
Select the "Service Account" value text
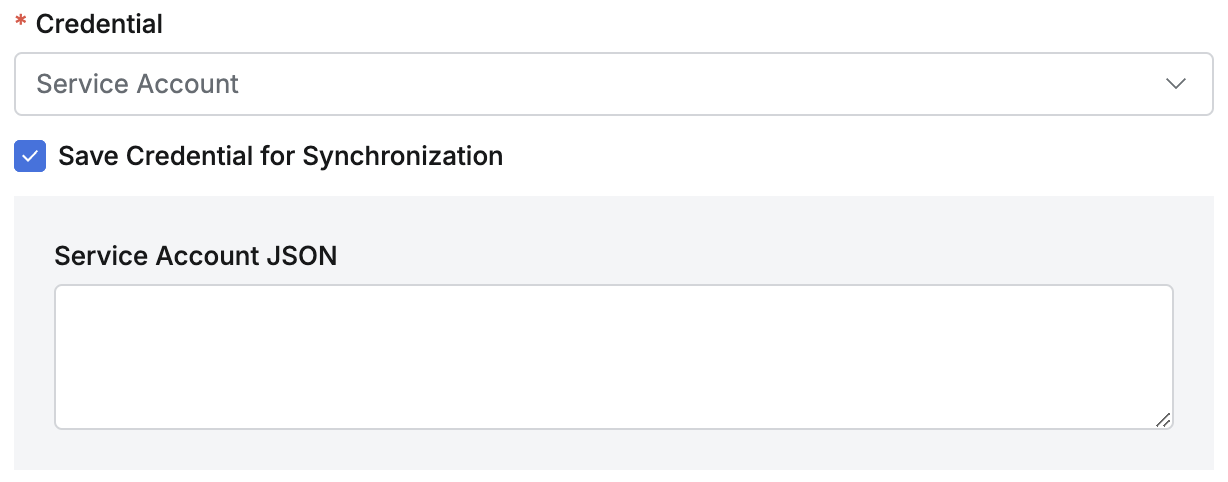138,84
